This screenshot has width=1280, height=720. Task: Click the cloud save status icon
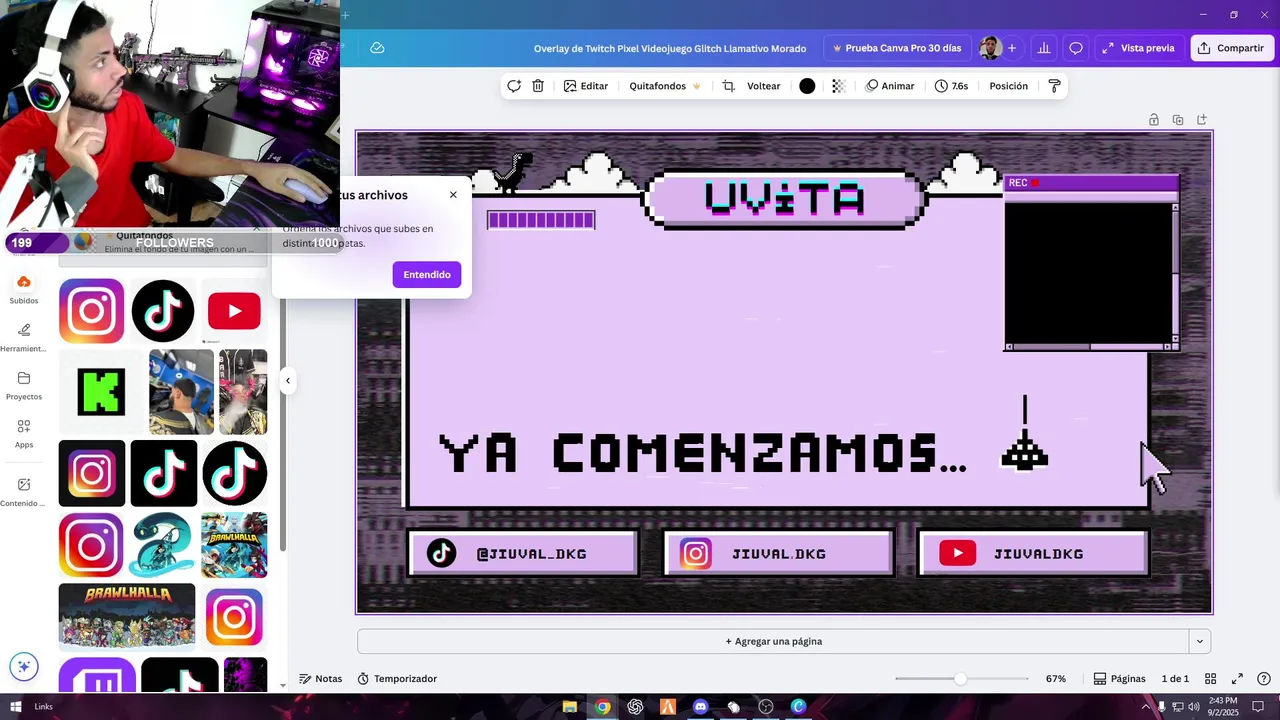[x=377, y=48]
